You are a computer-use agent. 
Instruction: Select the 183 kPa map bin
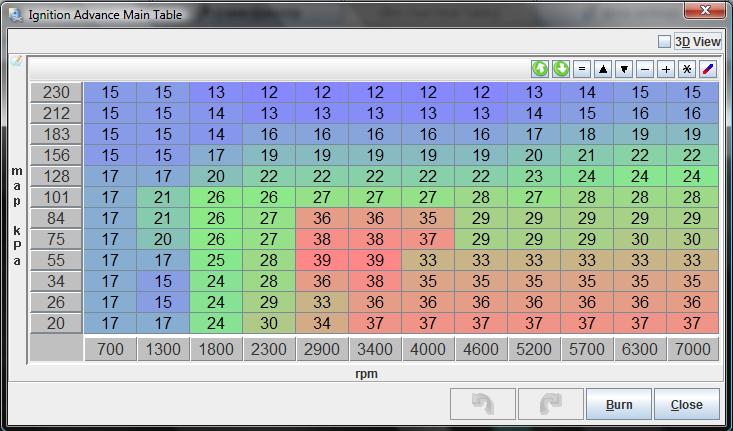click(x=56, y=135)
